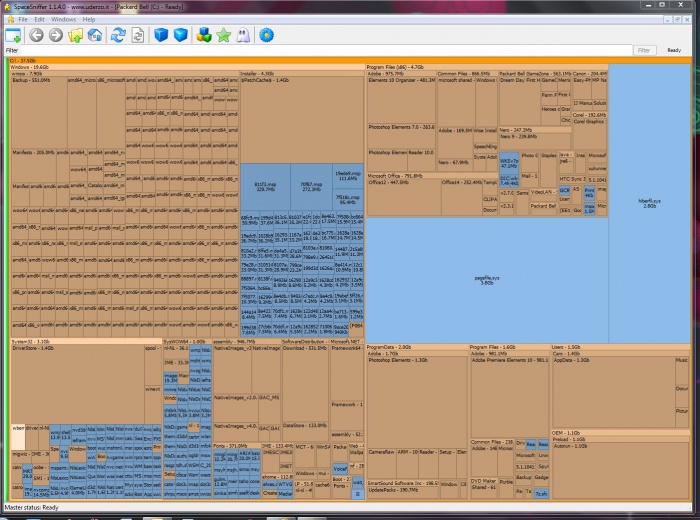Select the SmartSound Software Inc tile

pos(403,483)
